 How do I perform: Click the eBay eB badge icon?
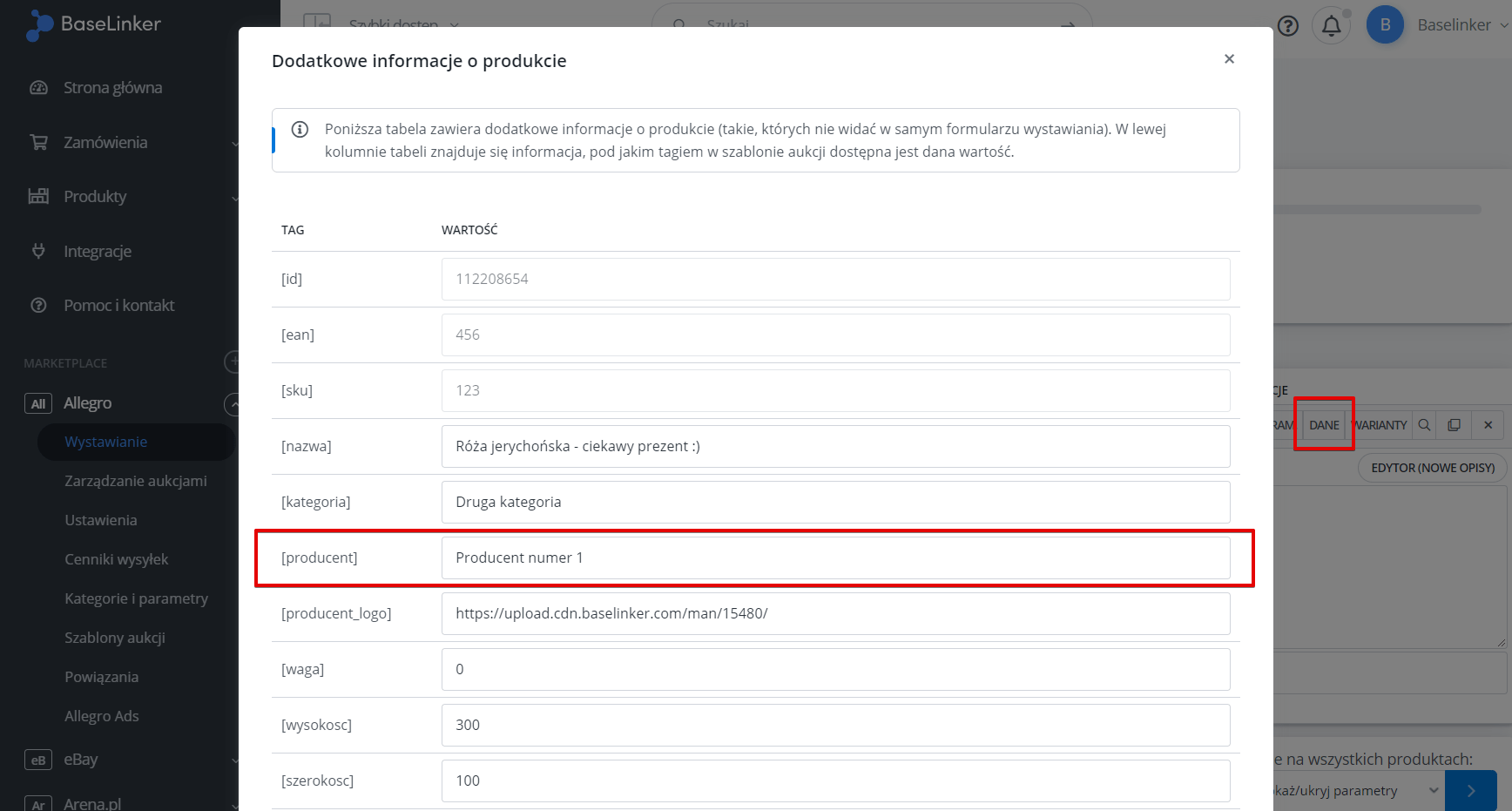click(x=38, y=760)
